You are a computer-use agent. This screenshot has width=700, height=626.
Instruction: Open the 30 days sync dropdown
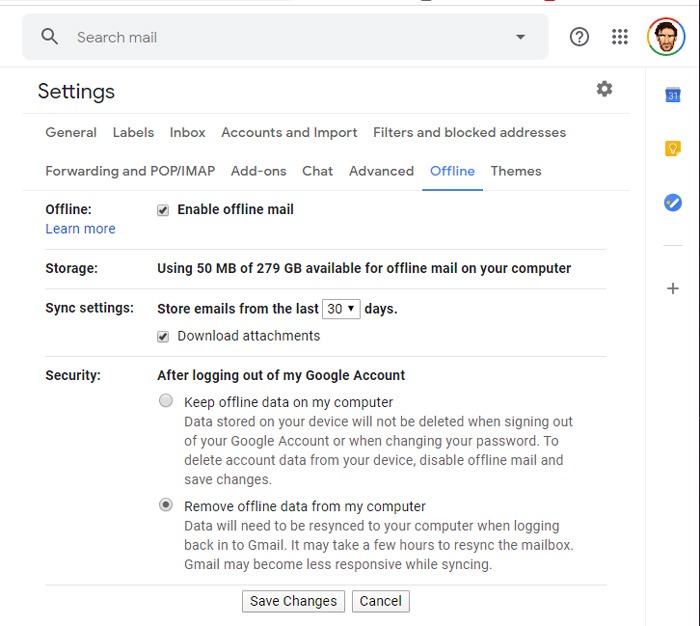(x=341, y=309)
